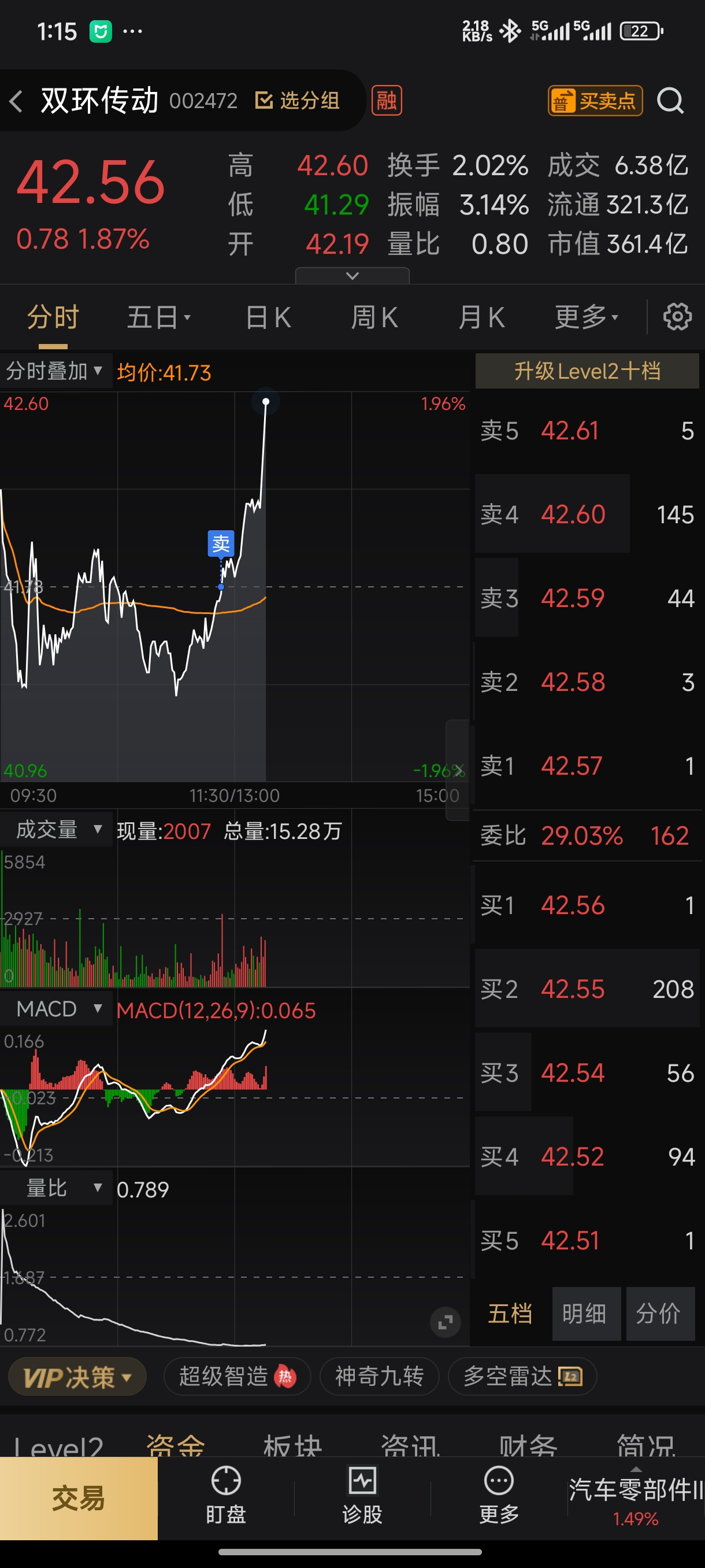
Task: Select 卖1 ask row 42.57
Action: click(587, 765)
